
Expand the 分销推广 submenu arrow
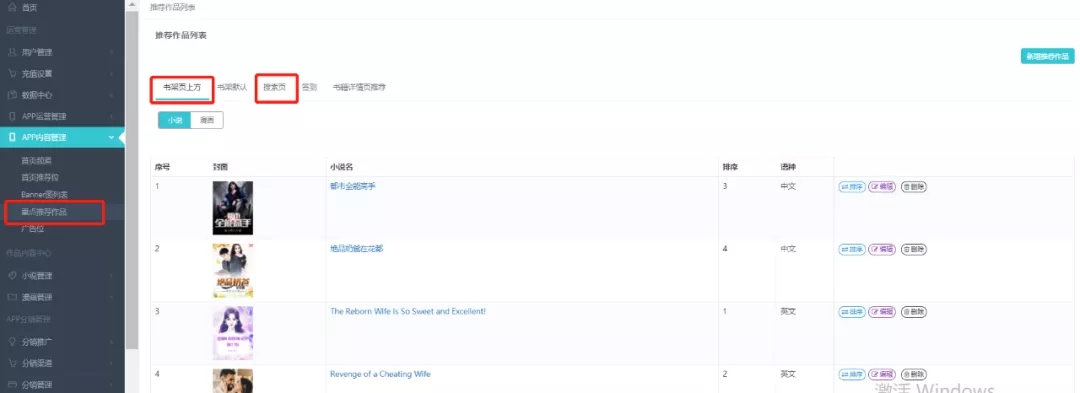coord(112,341)
